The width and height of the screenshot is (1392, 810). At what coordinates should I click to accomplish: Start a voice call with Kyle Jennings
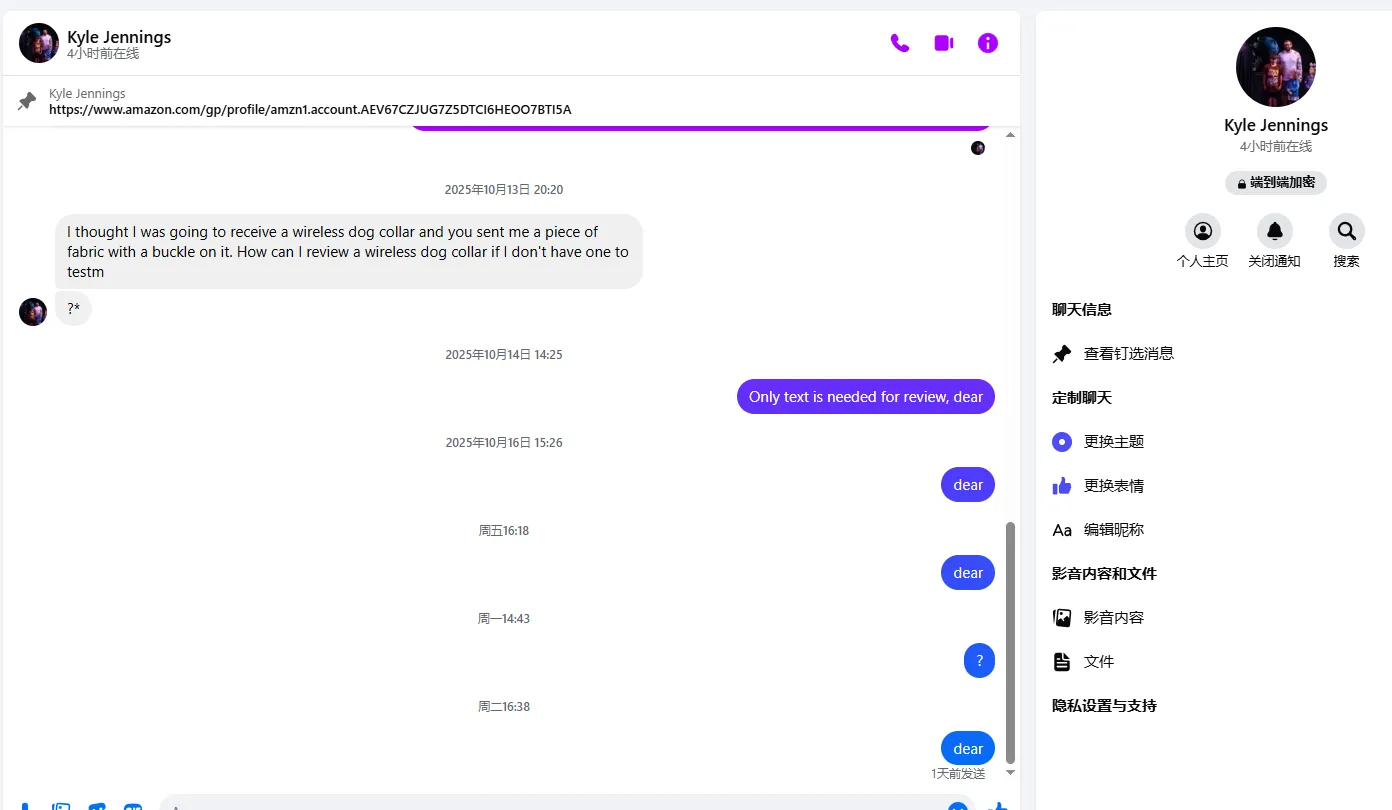point(900,43)
